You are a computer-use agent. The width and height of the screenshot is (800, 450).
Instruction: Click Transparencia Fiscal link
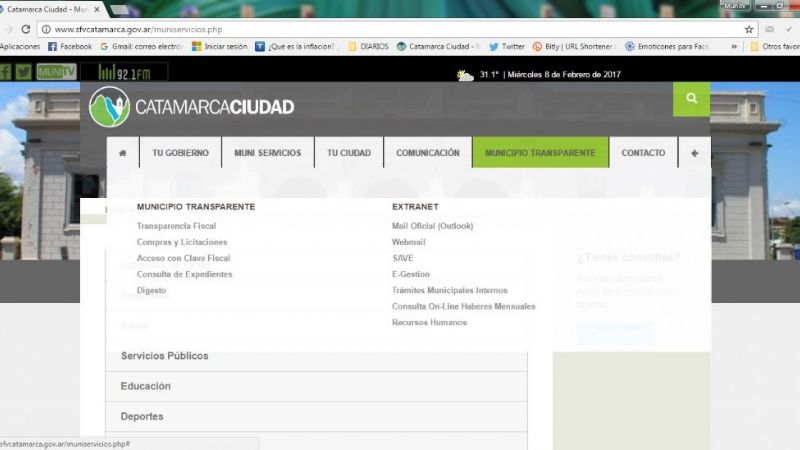click(x=177, y=226)
